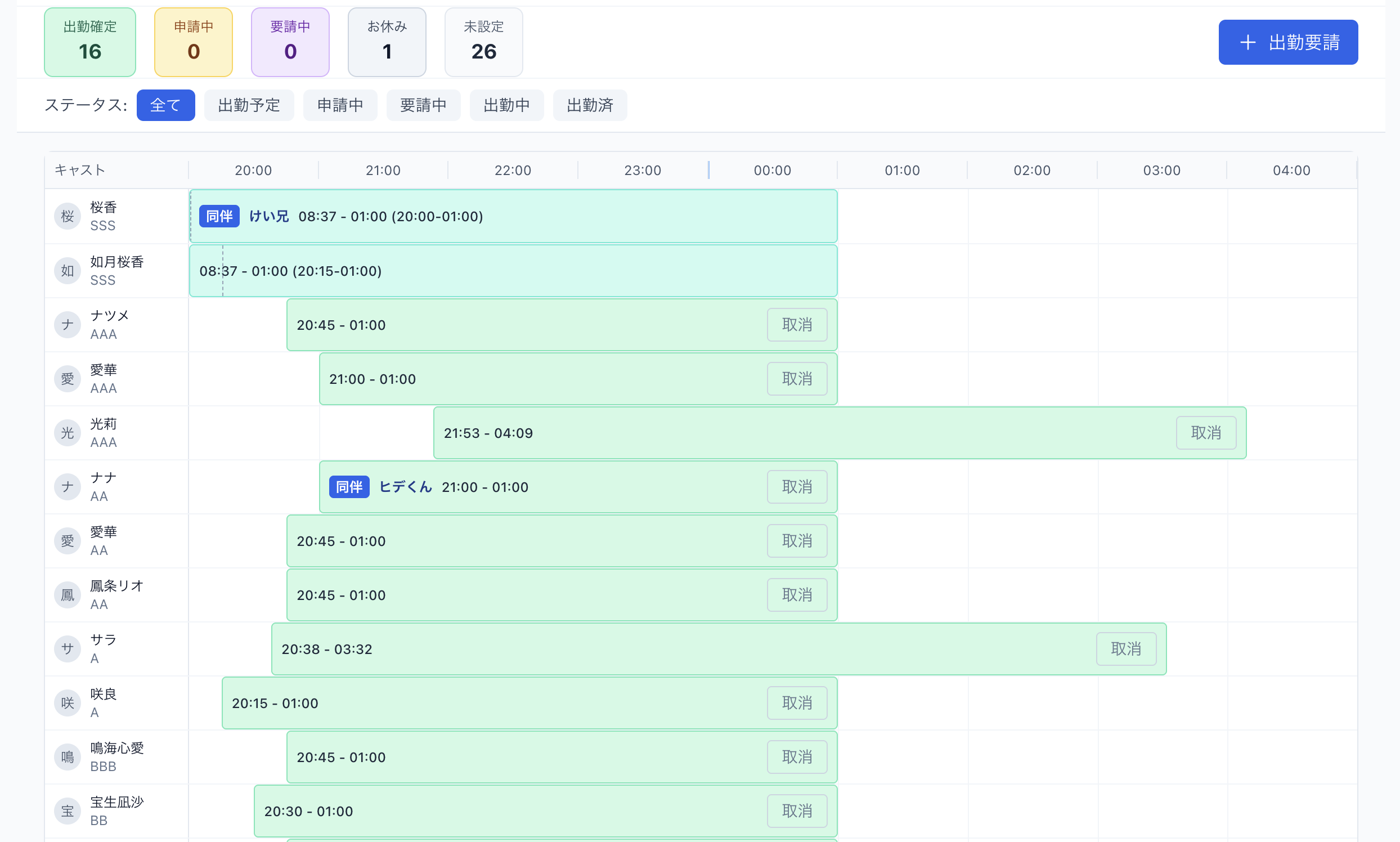Viewport: 1400px width, 842px height.
Task: Select the 如 avatar icon for 如月桜香
Action: click(67, 271)
